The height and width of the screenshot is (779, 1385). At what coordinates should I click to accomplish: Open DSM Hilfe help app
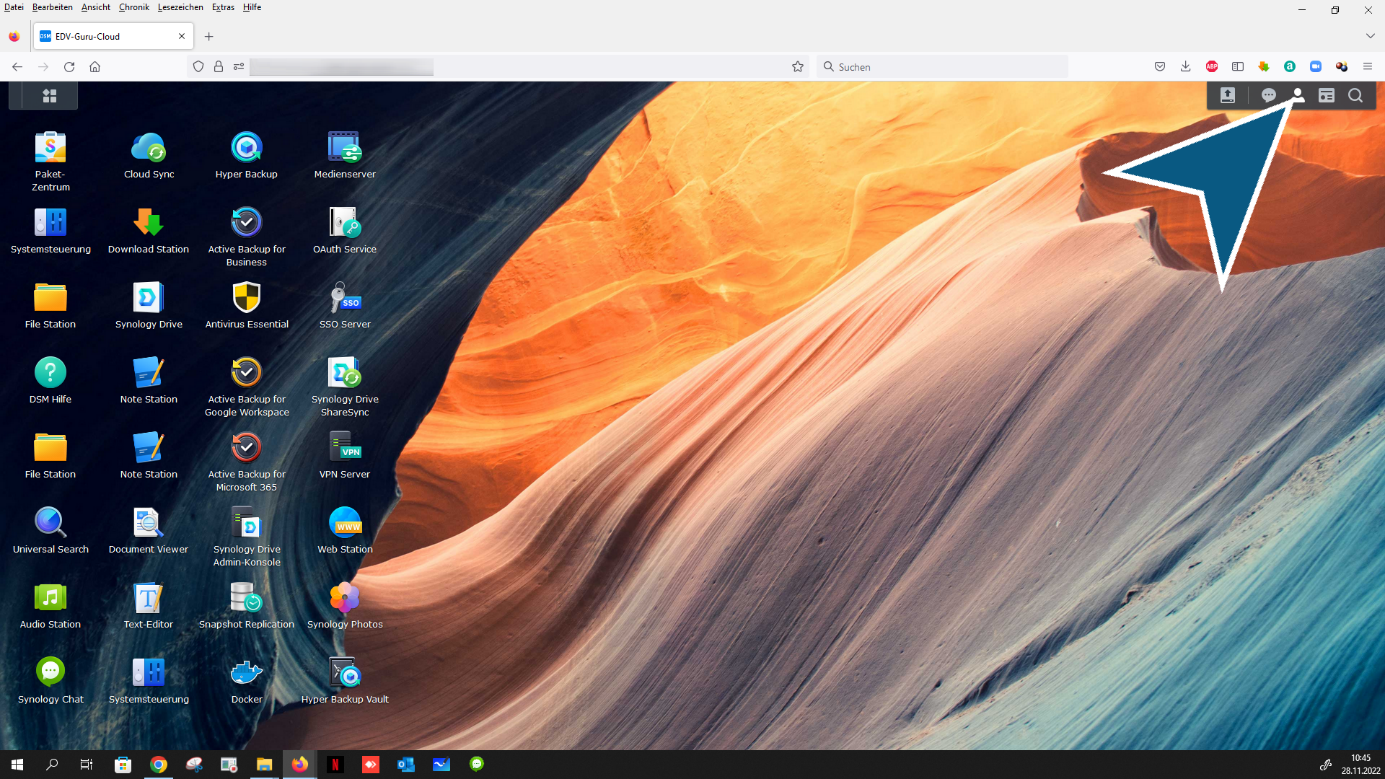50,373
